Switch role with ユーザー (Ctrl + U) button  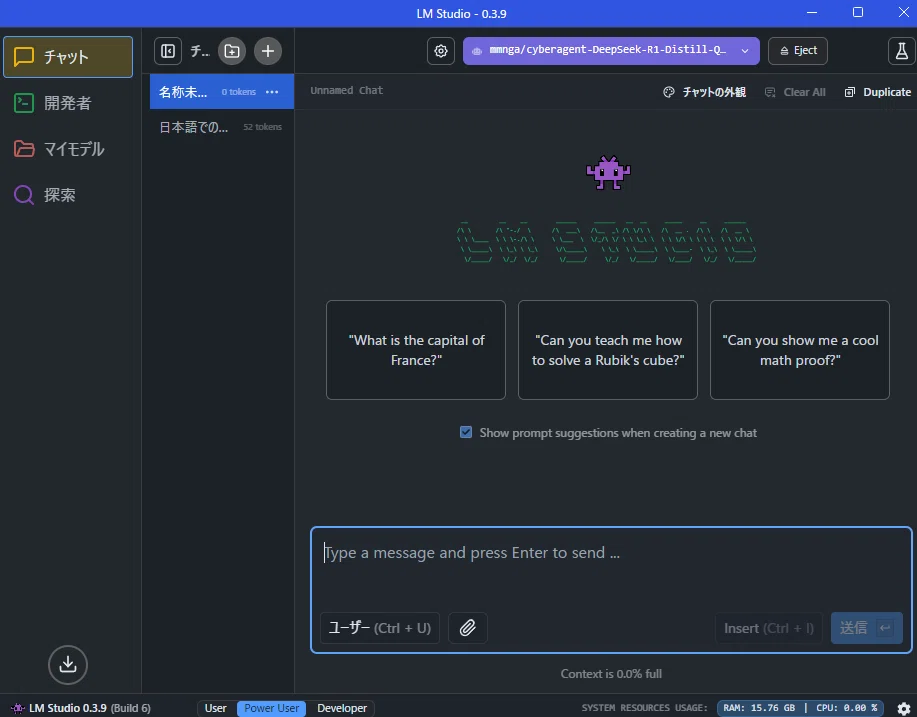pyautogui.click(x=380, y=628)
